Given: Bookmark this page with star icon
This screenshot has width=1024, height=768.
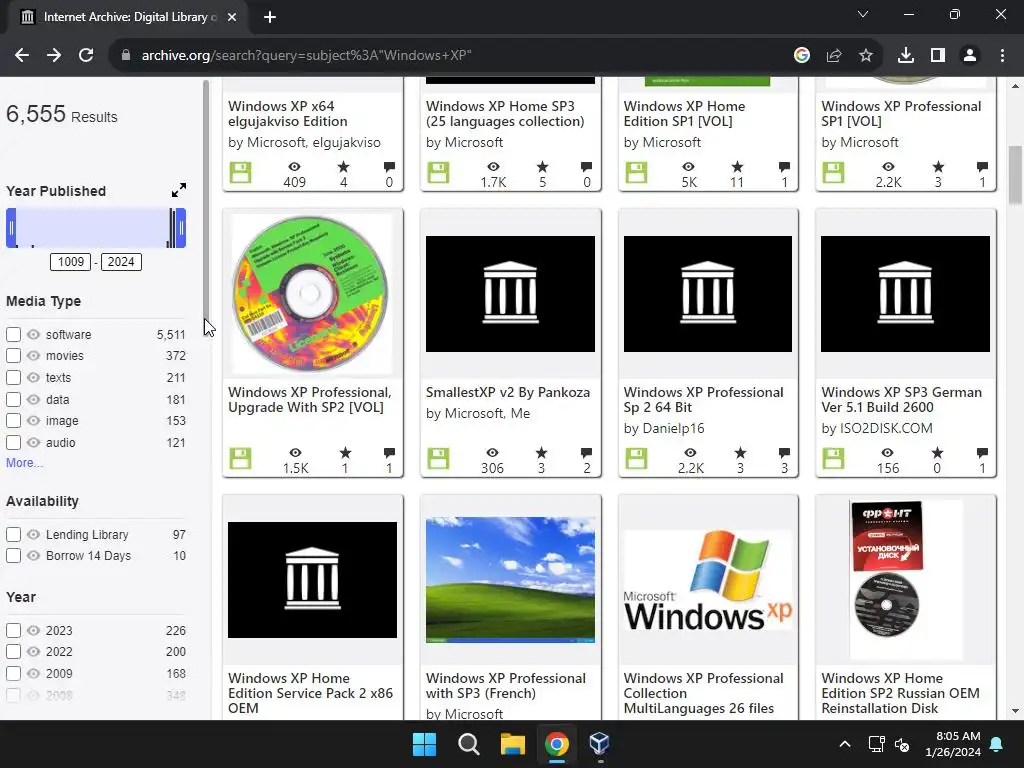Looking at the screenshot, I should point(865,56).
